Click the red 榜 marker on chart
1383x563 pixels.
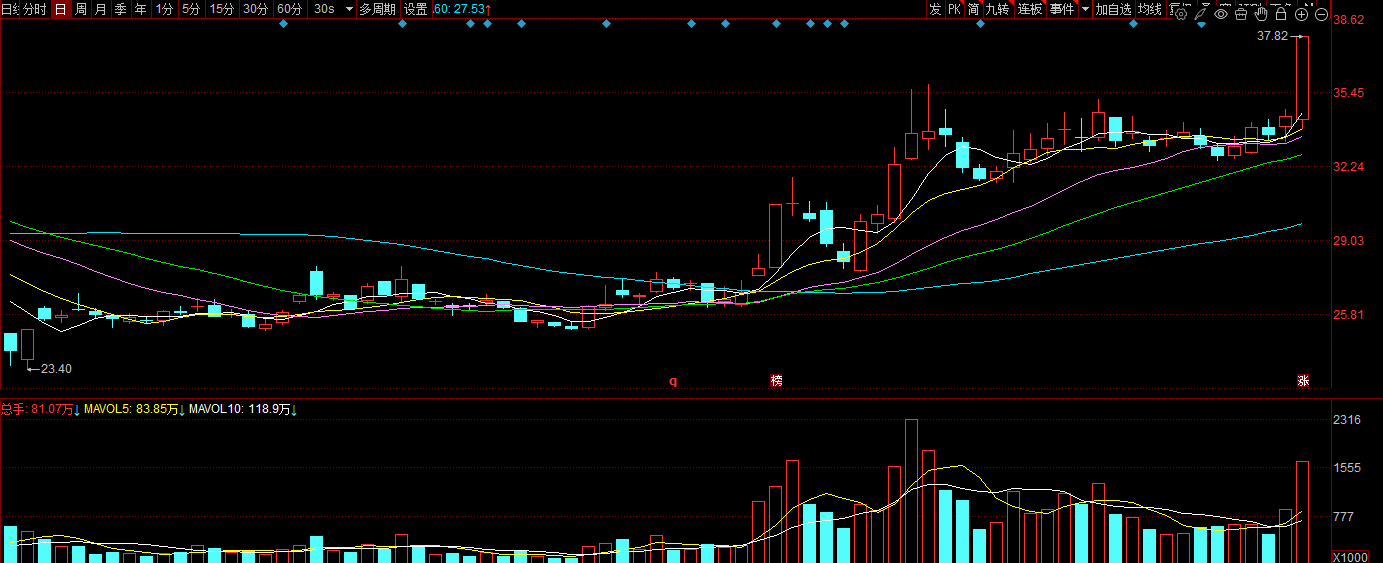tap(776, 381)
